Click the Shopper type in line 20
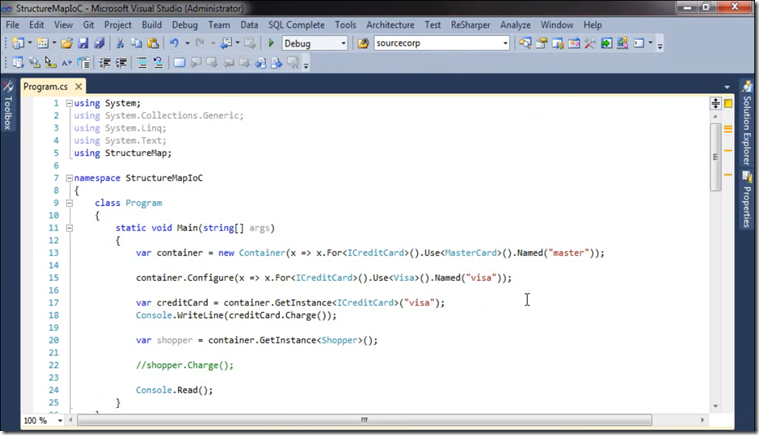The width and height of the screenshot is (759, 435). tap(339, 340)
